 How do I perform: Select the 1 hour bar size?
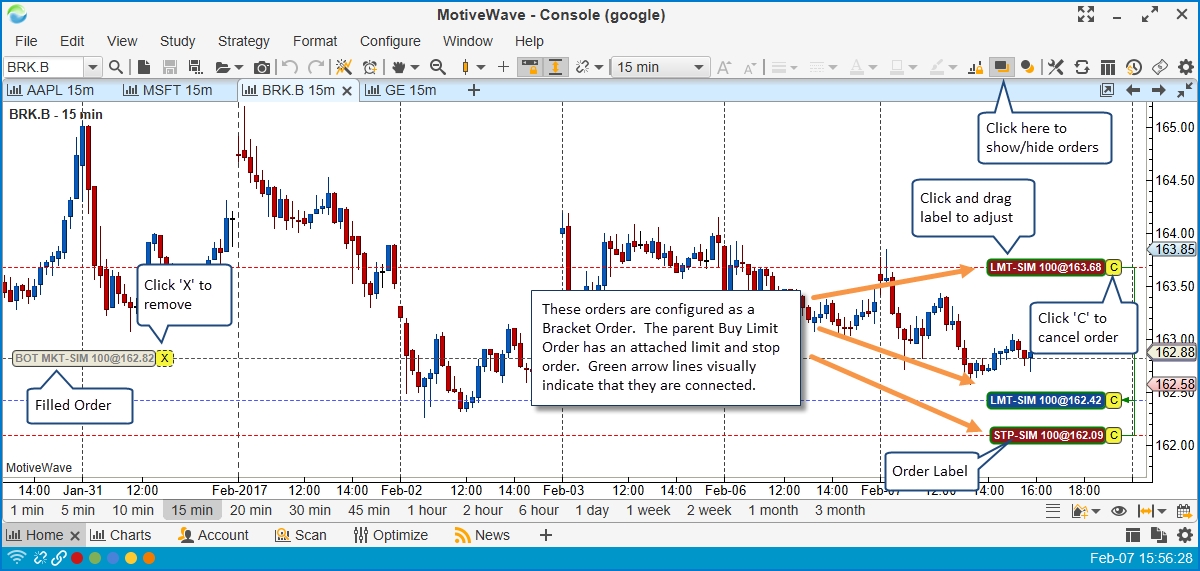[426, 510]
